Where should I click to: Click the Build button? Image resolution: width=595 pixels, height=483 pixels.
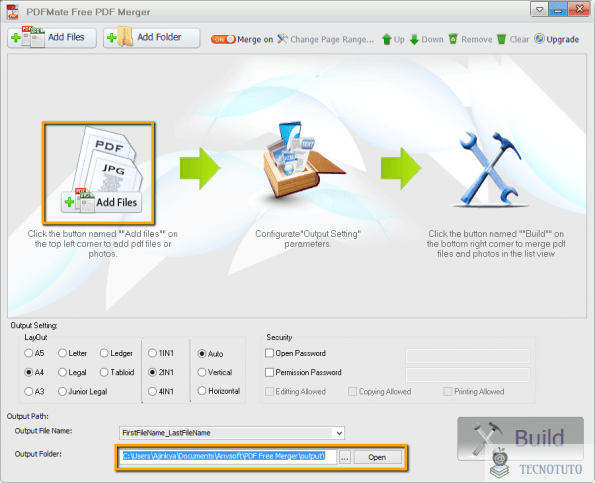[520, 438]
